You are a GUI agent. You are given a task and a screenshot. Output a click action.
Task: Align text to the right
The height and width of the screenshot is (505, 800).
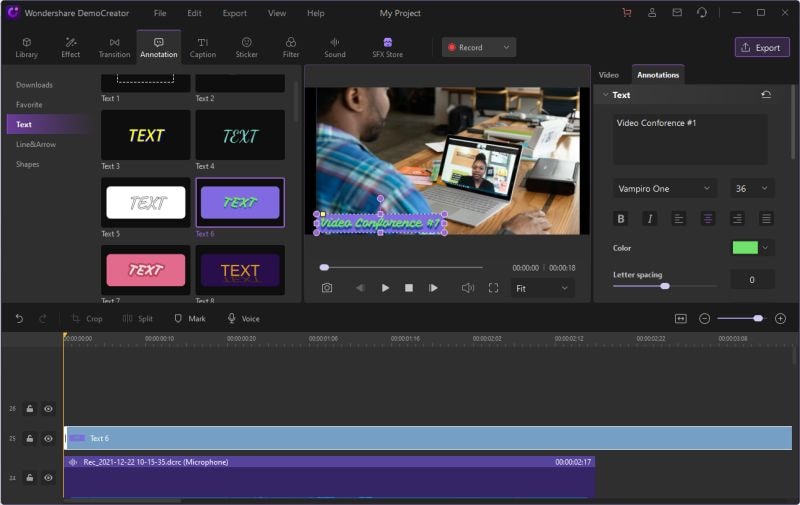[737, 219]
